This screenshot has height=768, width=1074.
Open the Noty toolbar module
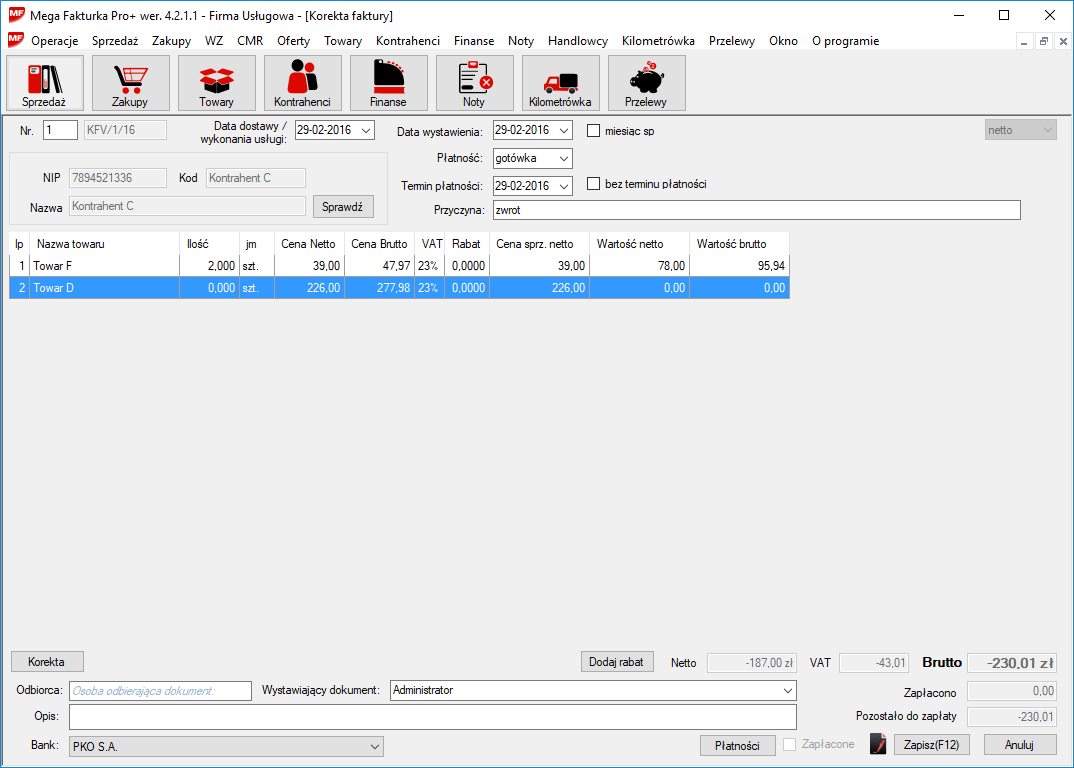tap(474, 83)
